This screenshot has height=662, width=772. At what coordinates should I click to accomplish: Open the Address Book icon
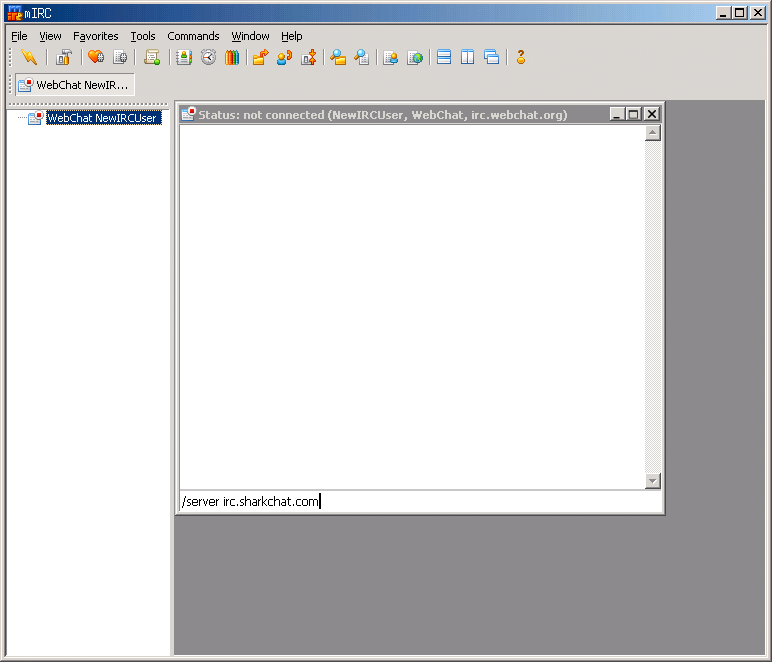point(184,57)
